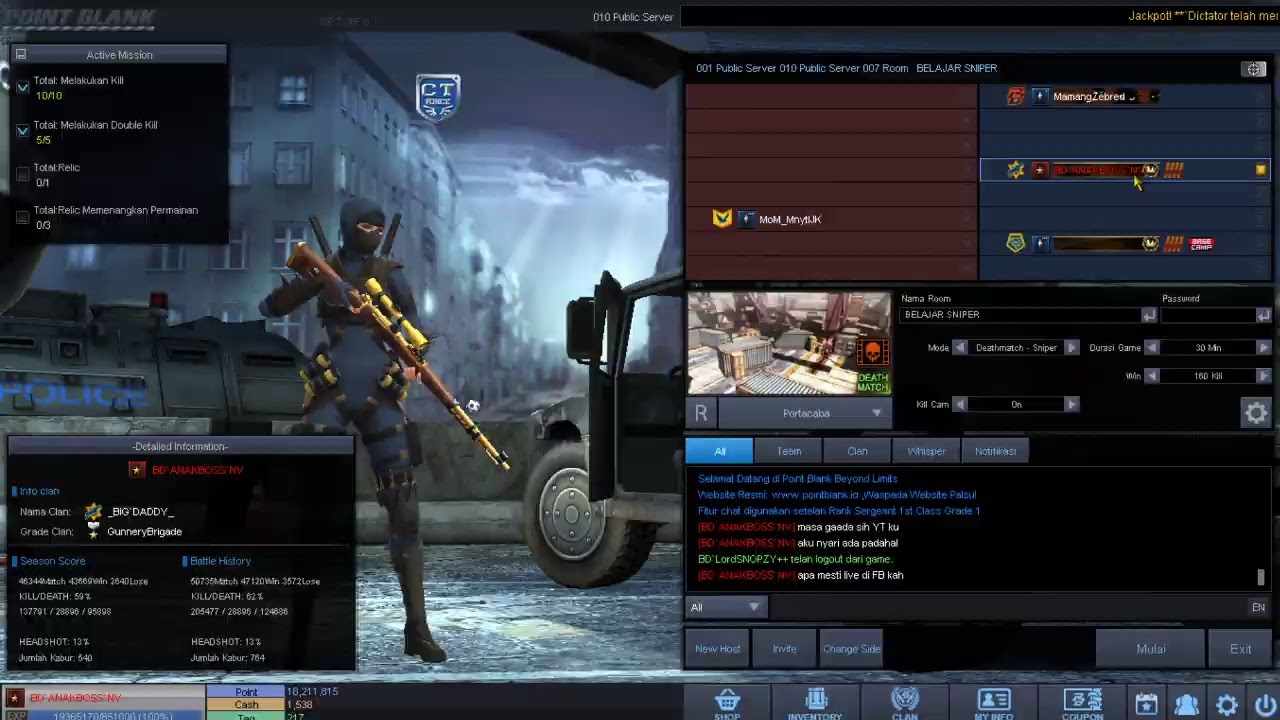The height and width of the screenshot is (720, 1280).
Task: Click the GunneryBrigade grade icon
Action: click(x=94, y=531)
